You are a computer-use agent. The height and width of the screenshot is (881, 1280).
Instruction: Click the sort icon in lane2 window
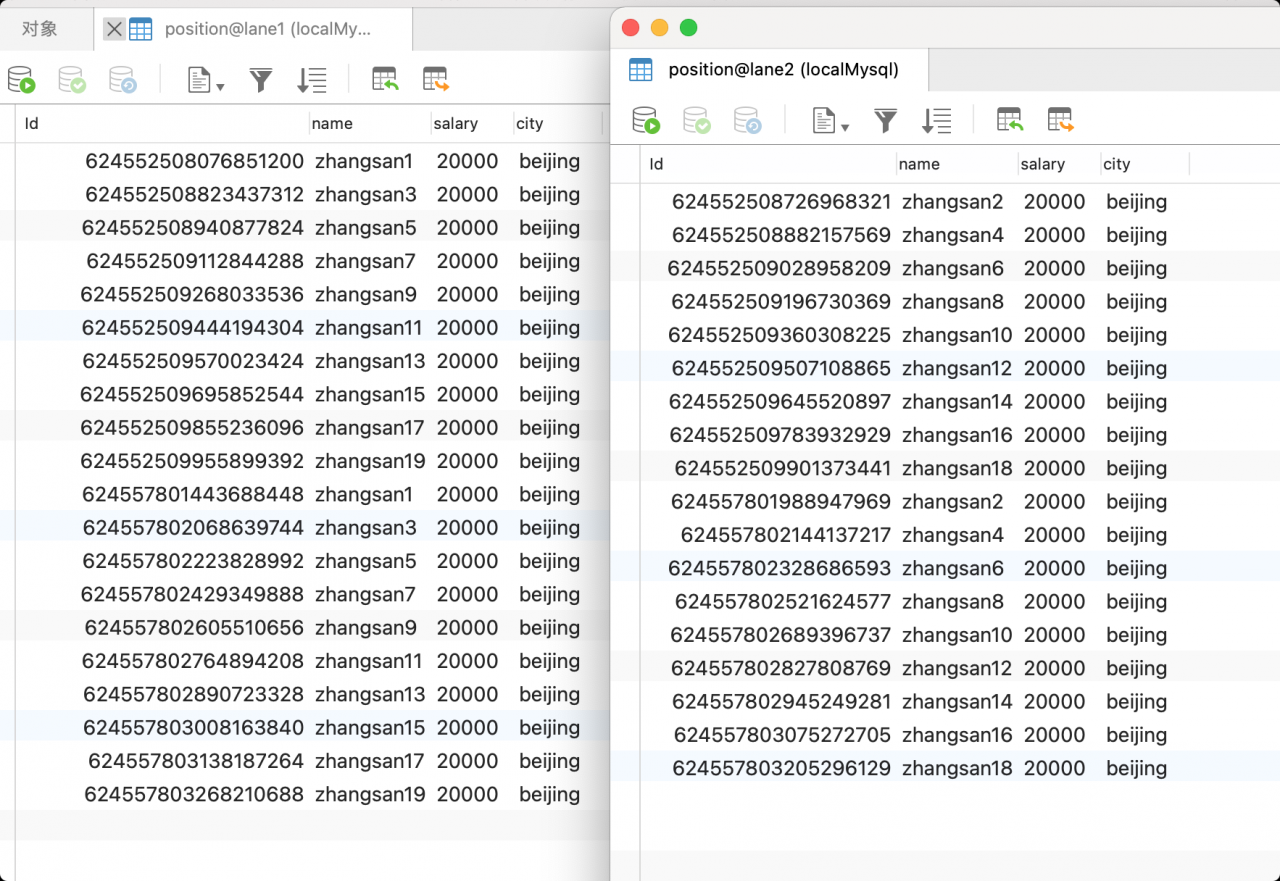pos(936,121)
